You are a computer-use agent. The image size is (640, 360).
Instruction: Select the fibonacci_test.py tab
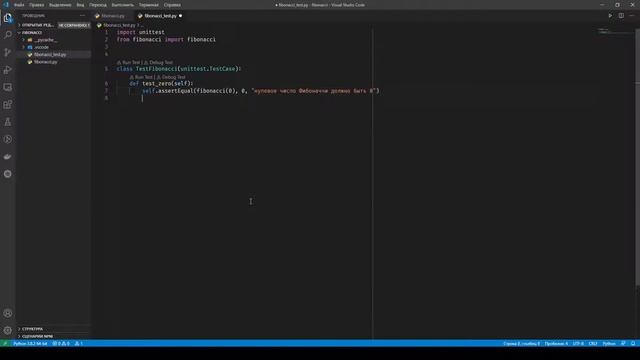pos(160,16)
